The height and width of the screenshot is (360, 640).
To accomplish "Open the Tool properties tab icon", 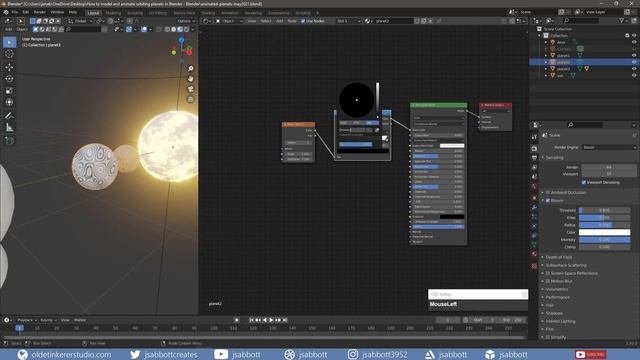I will [534, 137].
